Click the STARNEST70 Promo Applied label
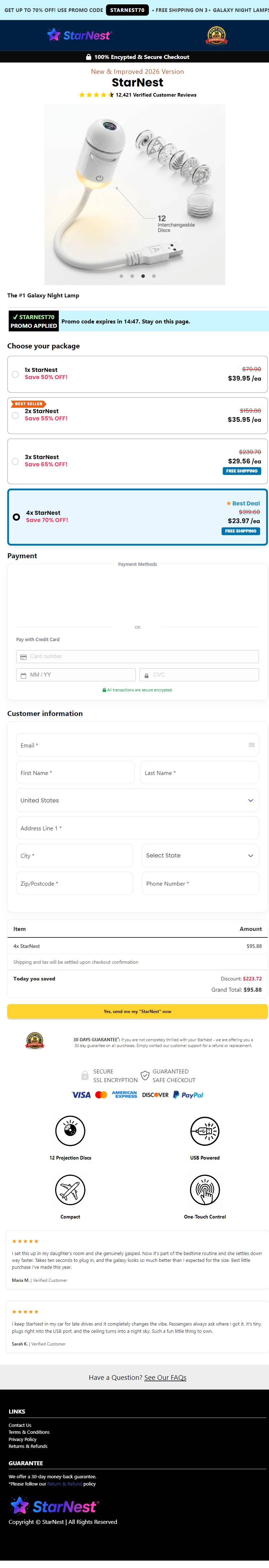Image resolution: width=269 pixels, height=1568 pixels. pyautogui.click(x=34, y=321)
